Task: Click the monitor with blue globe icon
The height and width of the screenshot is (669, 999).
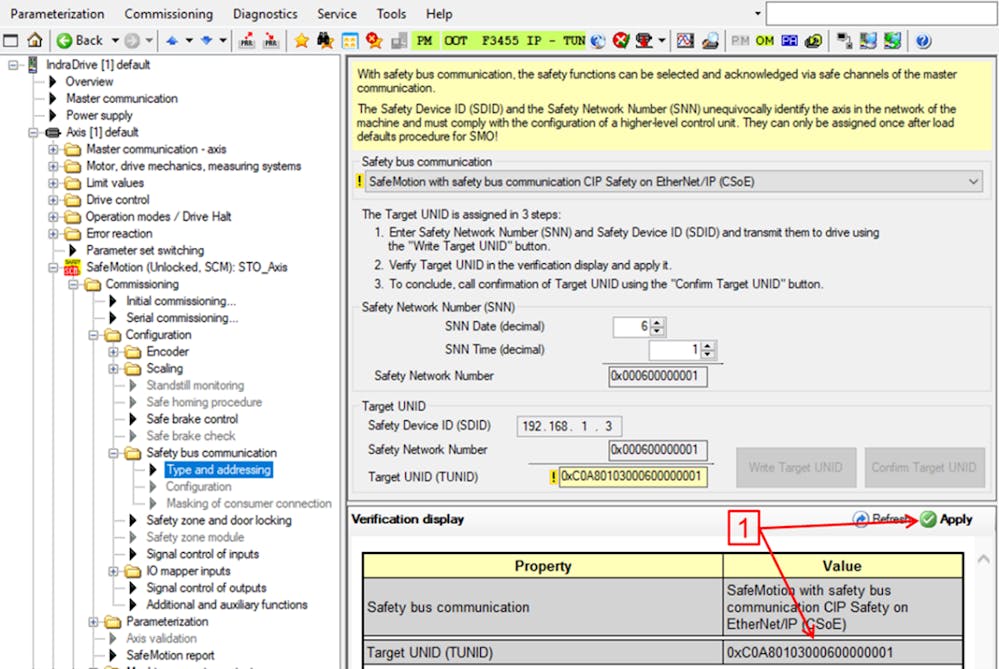Action: [x=868, y=41]
